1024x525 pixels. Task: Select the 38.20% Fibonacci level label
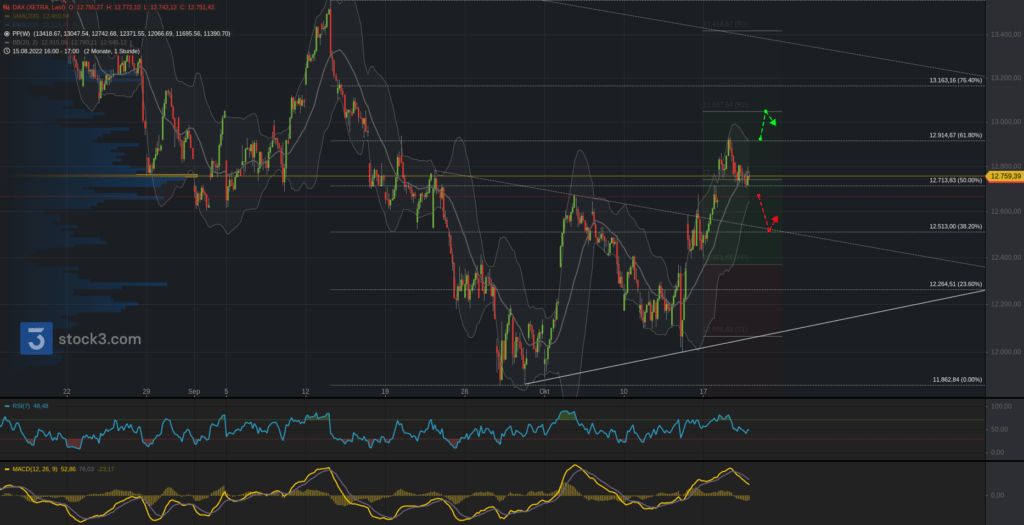pos(954,226)
